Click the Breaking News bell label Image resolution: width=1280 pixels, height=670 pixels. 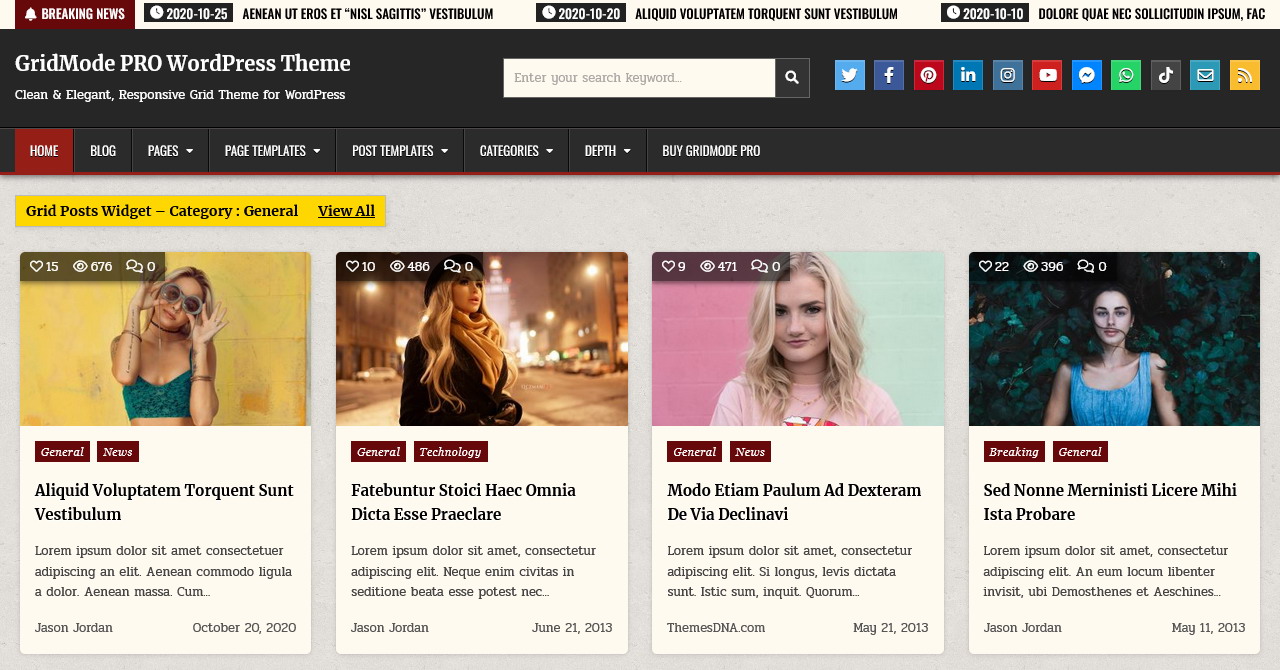pyautogui.click(x=75, y=14)
